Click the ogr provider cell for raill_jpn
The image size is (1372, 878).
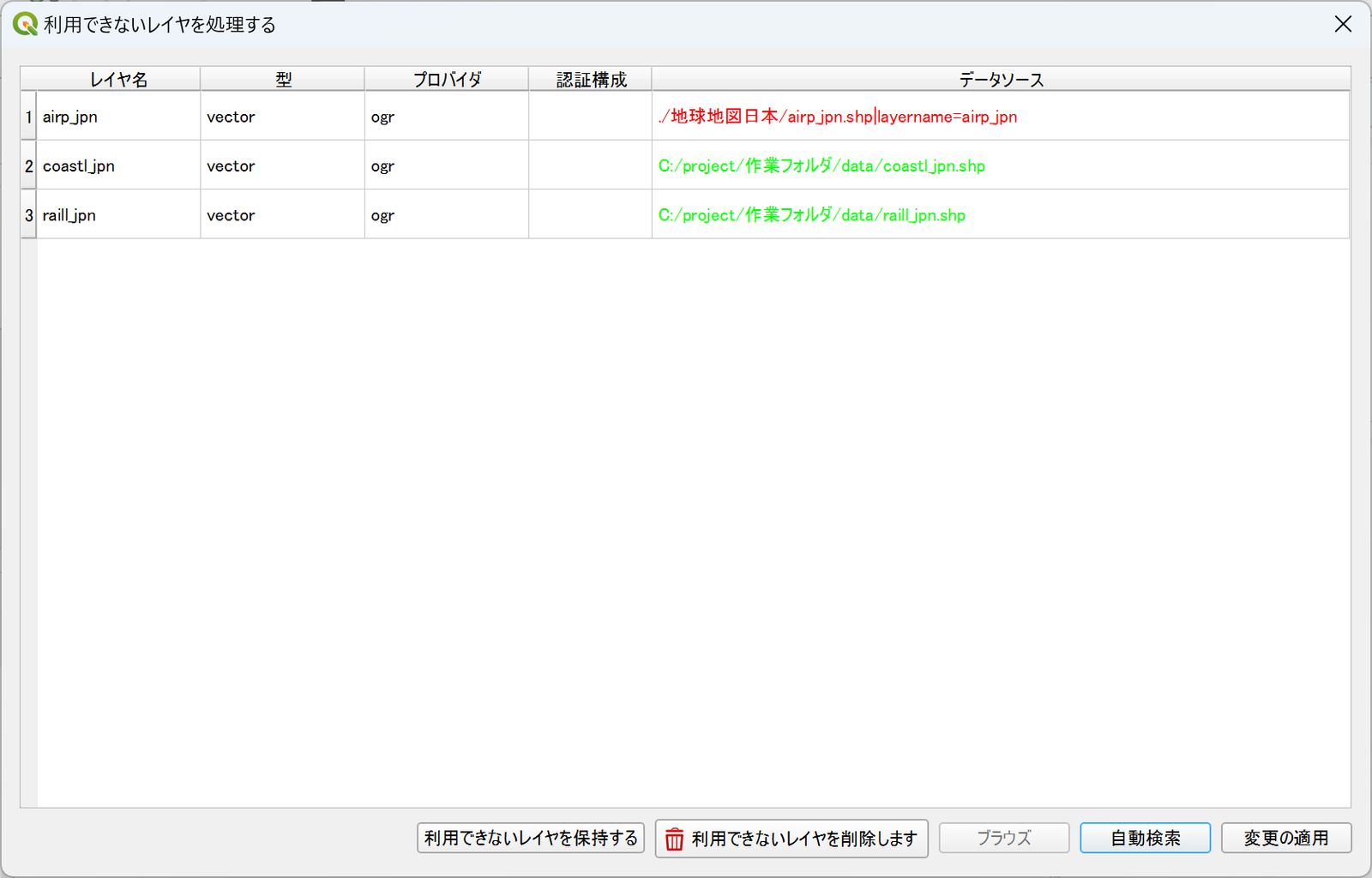pyautogui.click(x=447, y=214)
